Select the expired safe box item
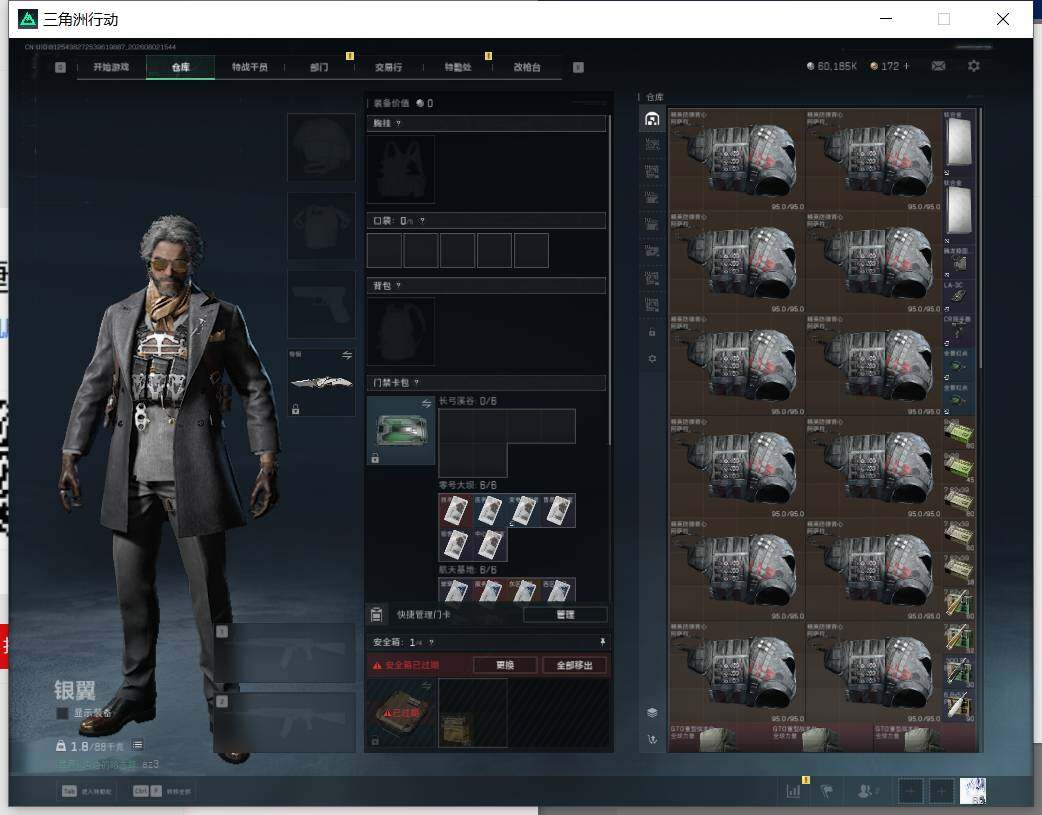The height and width of the screenshot is (815, 1042). (x=401, y=713)
